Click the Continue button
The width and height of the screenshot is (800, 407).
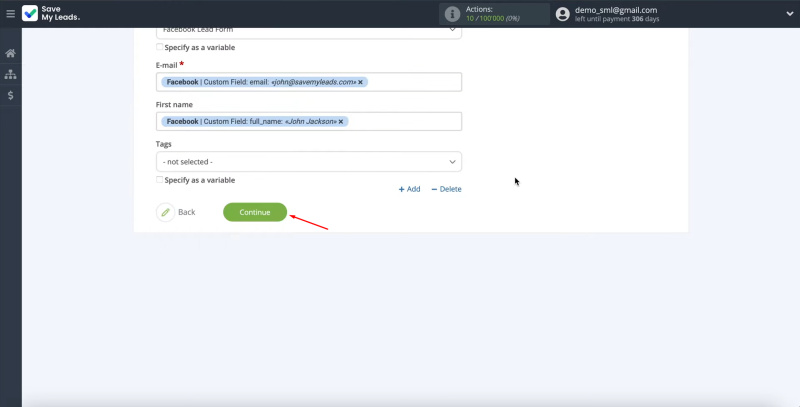click(255, 212)
